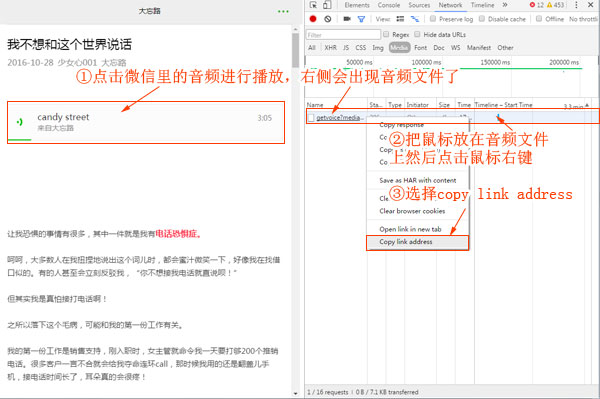Tick Hide data URLs checkbox
The image size is (600, 399).
tap(417, 34)
